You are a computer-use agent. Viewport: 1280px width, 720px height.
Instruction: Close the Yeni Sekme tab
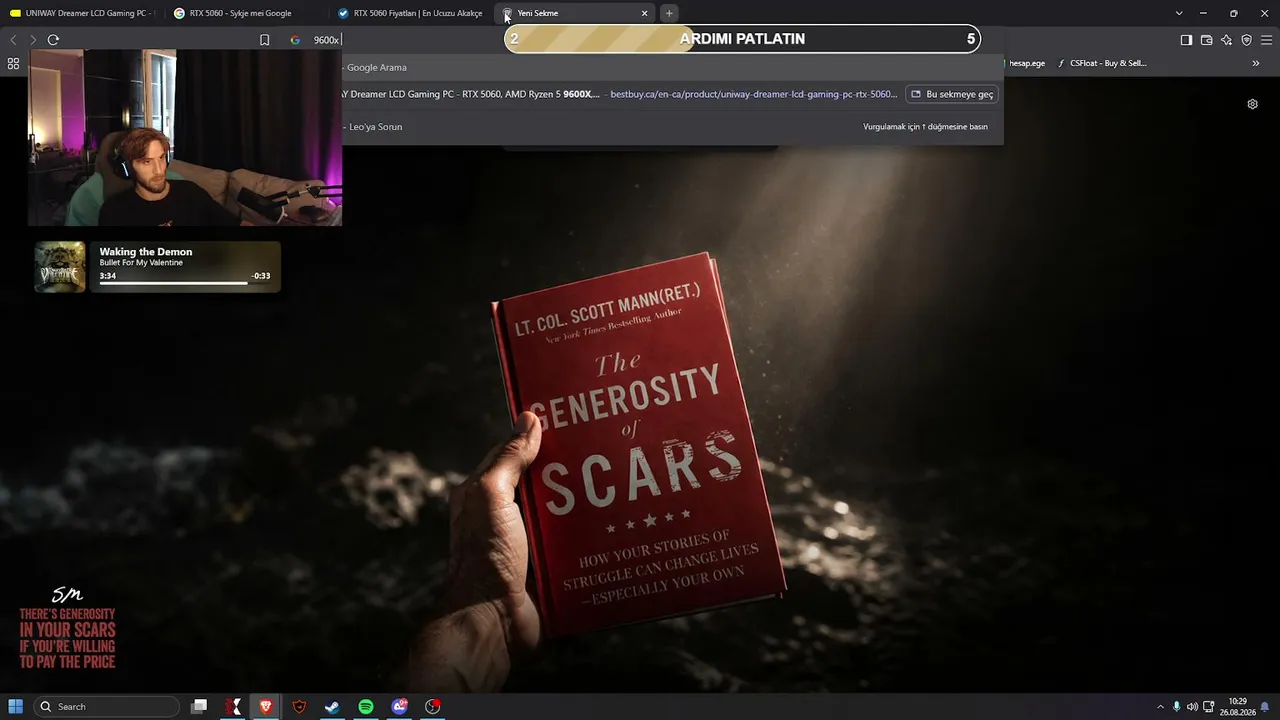tap(644, 13)
